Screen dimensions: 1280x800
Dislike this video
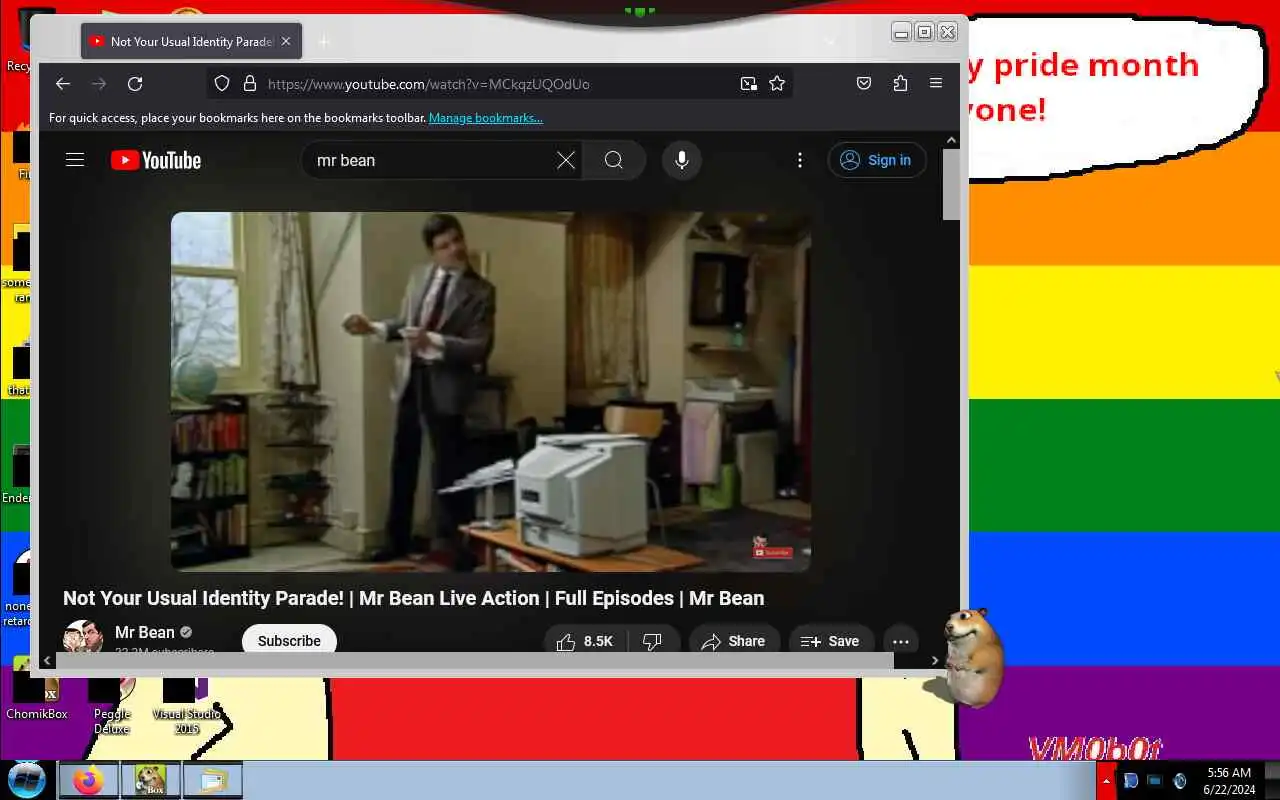point(652,641)
